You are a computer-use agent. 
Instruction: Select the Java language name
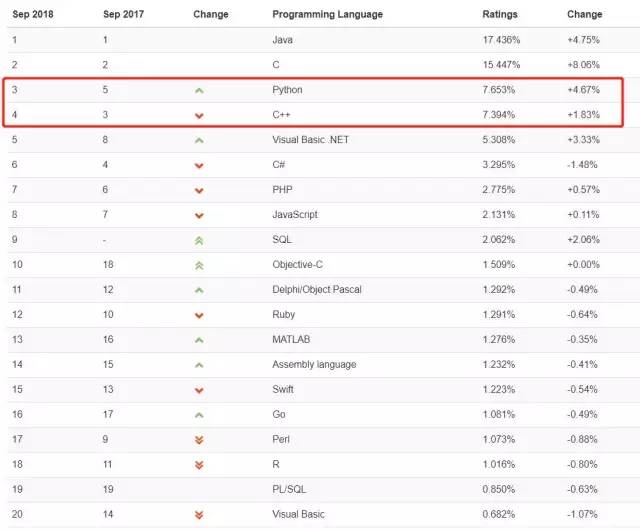(x=283, y=40)
